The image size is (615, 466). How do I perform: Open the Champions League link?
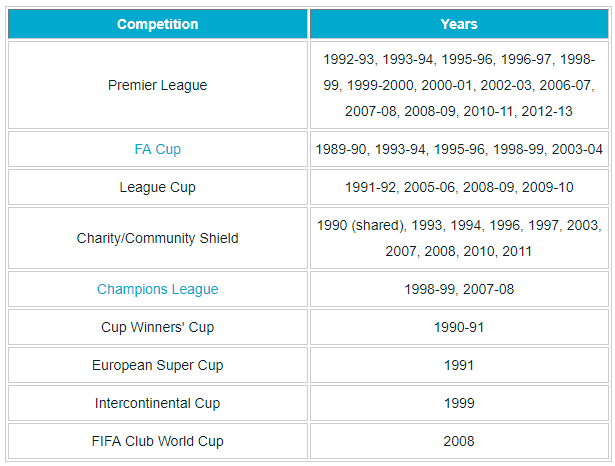tap(157, 289)
